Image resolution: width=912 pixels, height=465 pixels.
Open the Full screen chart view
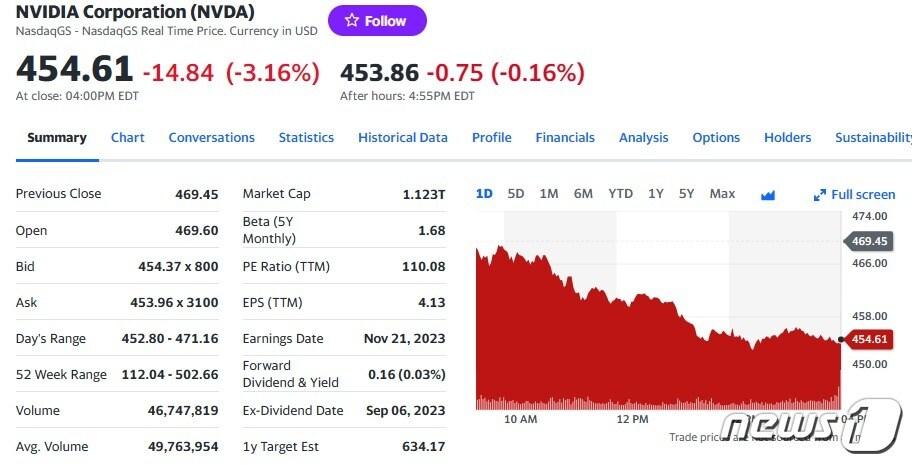[855, 194]
